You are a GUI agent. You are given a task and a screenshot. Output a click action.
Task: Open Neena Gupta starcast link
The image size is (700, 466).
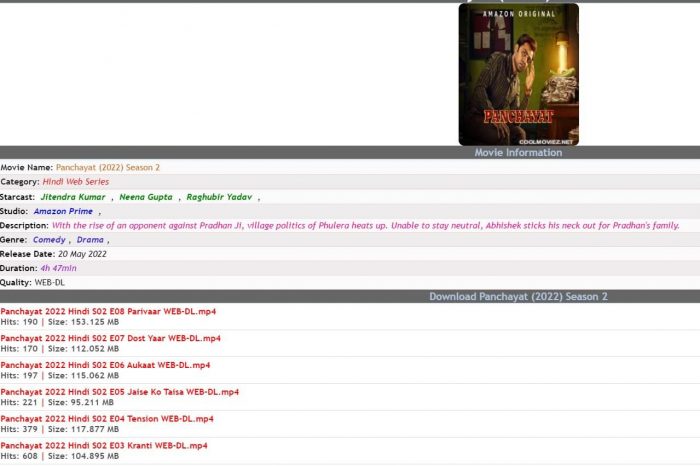(x=146, y=197)
